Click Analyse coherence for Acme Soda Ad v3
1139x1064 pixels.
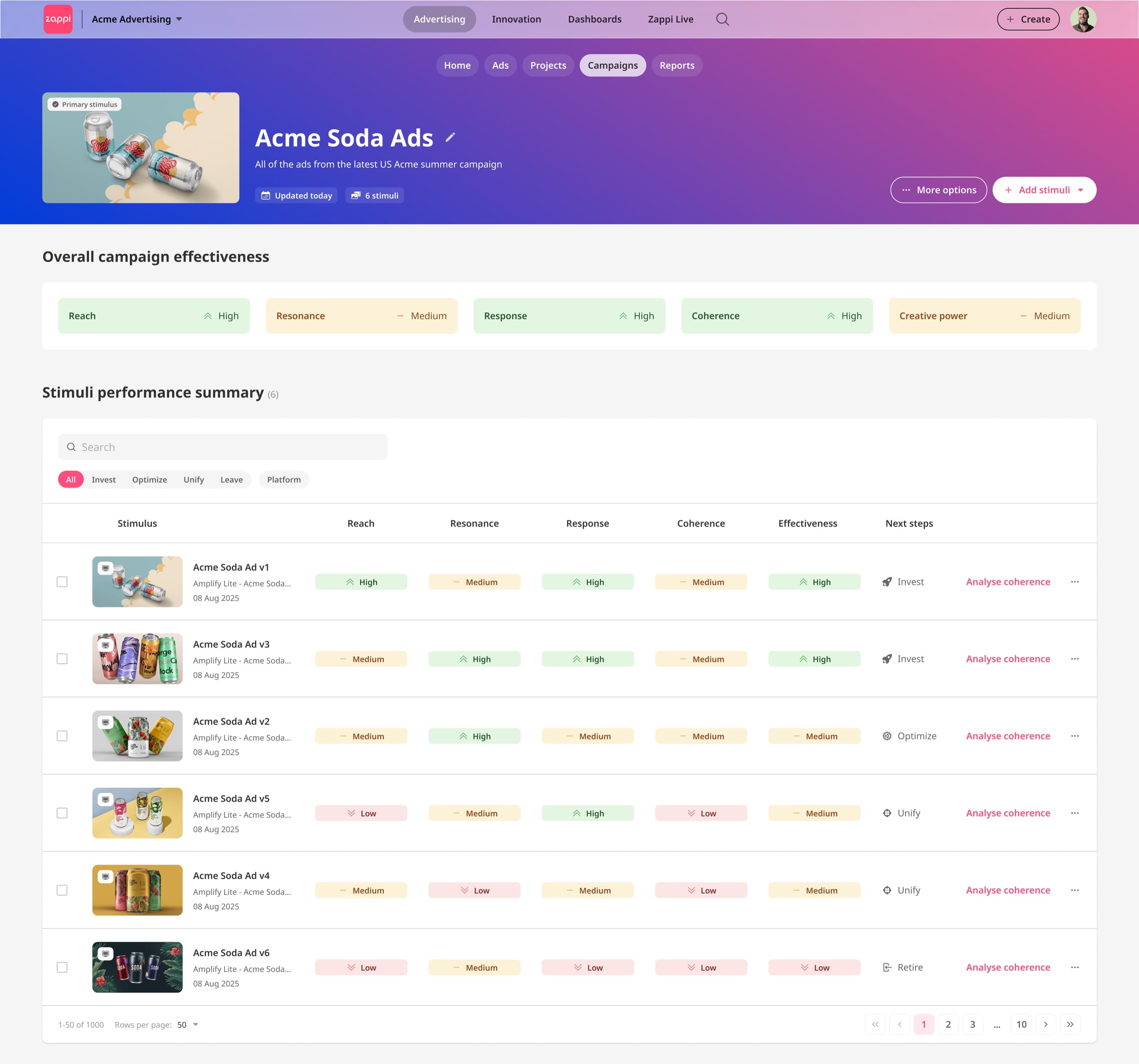coord(1008,659)
